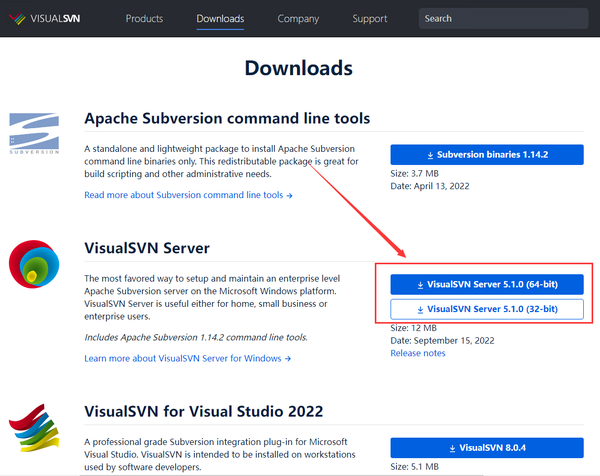Download Subversion binaries 1.14.2
The height and width of the screenshot is (476, 600).
pyautogui.click(x=487, y=155)
